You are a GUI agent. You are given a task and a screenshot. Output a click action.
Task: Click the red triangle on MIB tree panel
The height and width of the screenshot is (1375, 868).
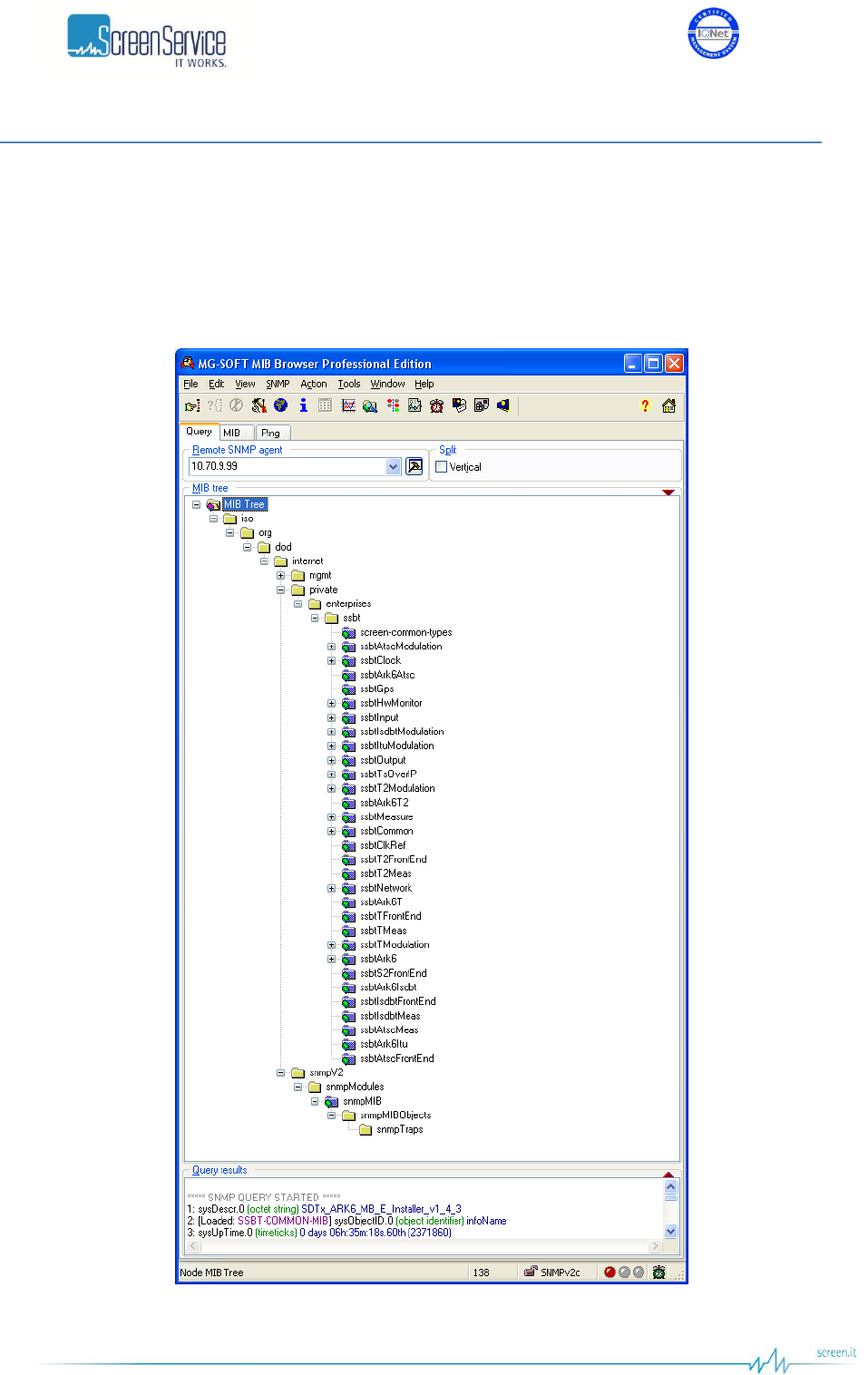click(x=668, y=492)
